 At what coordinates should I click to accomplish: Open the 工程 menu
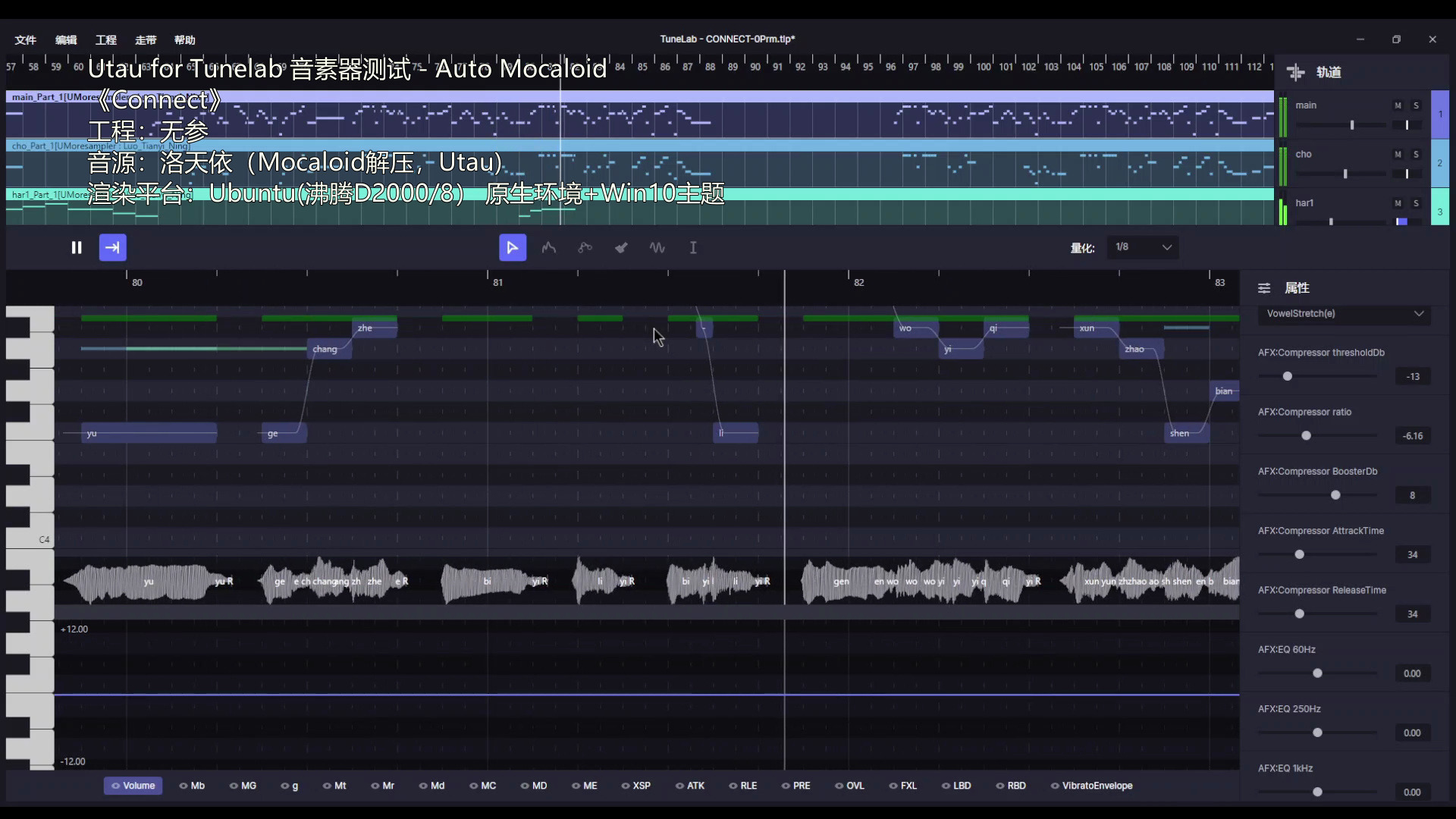click(x=106, y=40)
